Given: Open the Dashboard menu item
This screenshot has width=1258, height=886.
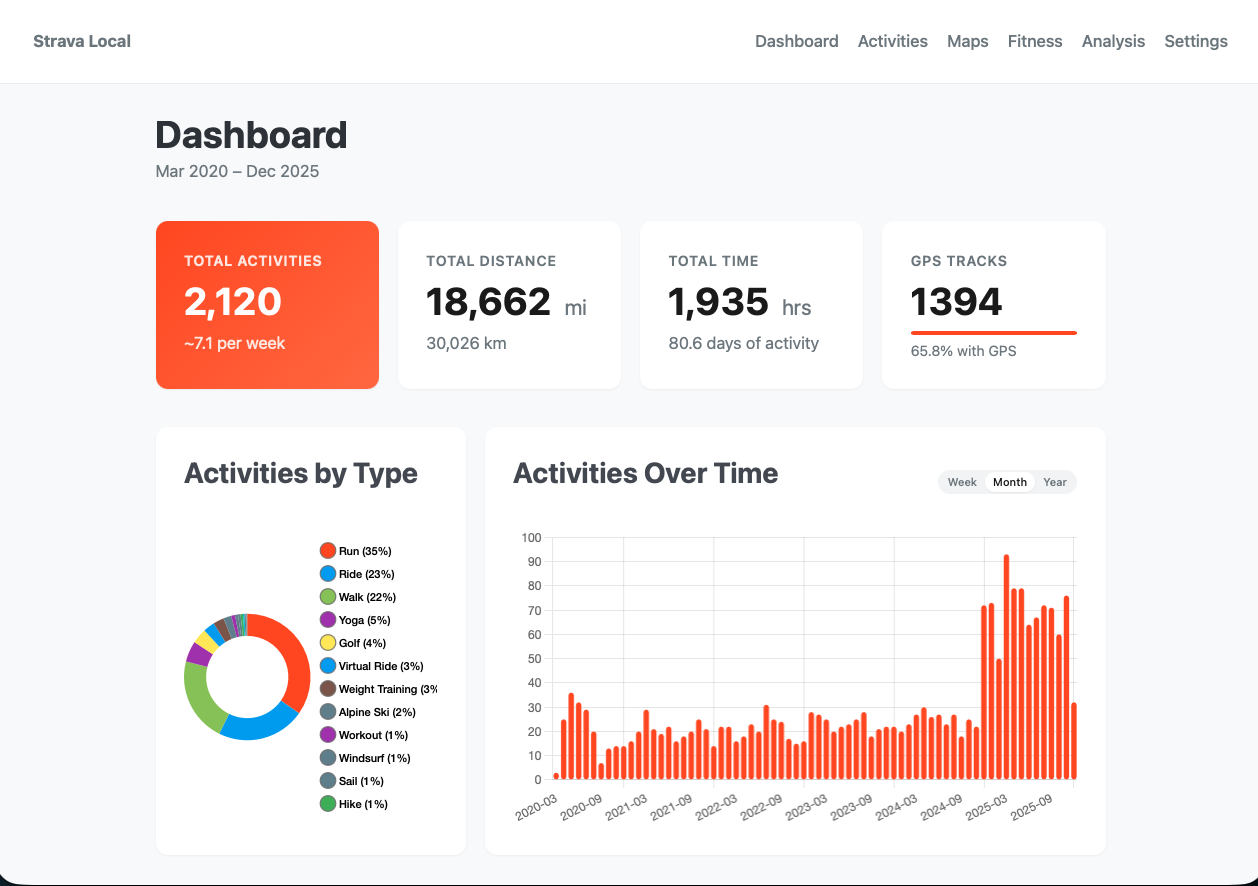Looking at the screenshot, I should coord(796,41).
